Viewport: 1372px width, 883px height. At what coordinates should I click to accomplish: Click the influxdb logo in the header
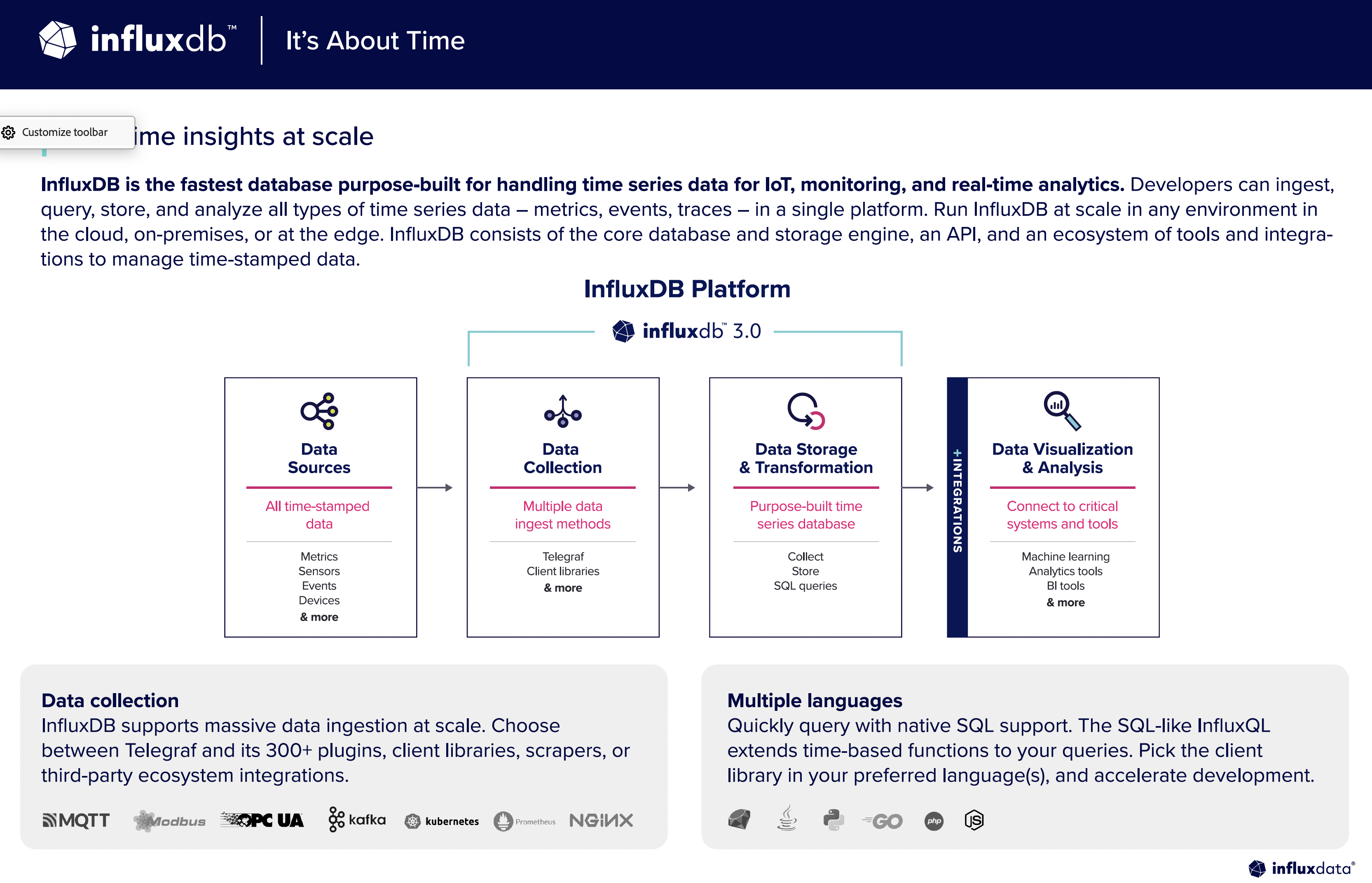pos(138,40)
